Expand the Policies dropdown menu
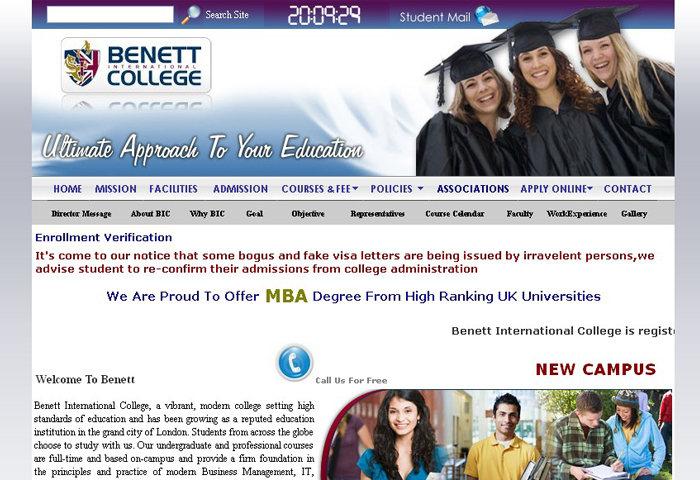The image size is (700, 480). [397, 189]
